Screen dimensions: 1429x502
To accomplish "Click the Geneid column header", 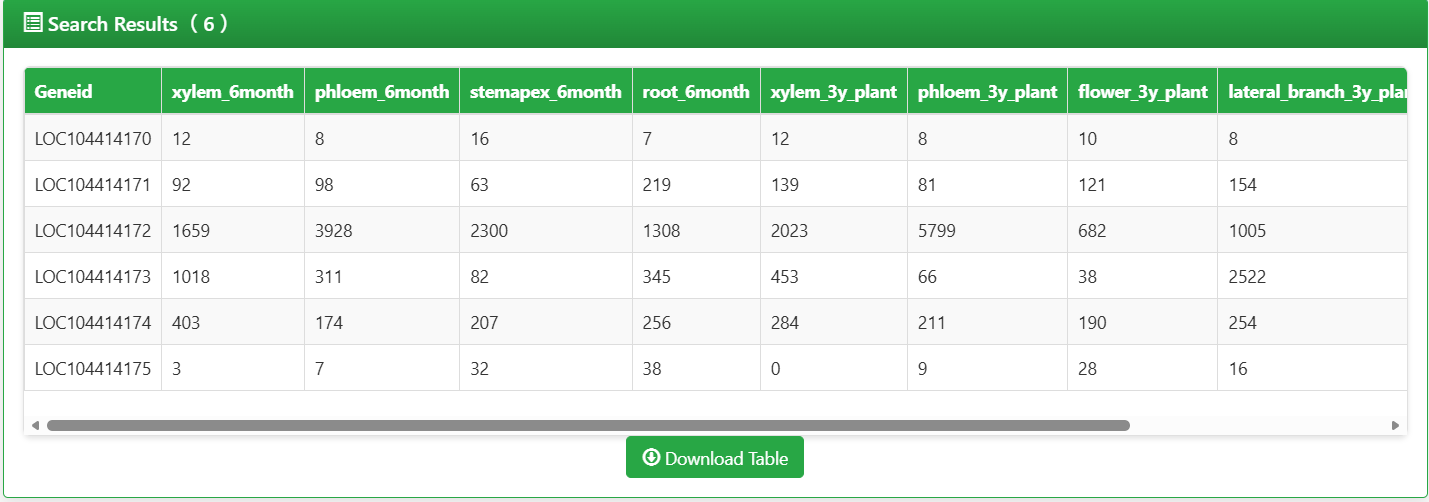I will tap(93, 92).
